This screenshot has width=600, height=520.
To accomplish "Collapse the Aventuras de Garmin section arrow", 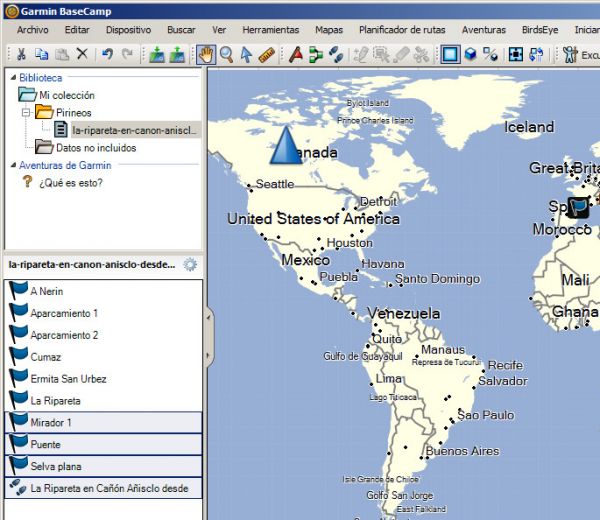I will coord(13,165).
